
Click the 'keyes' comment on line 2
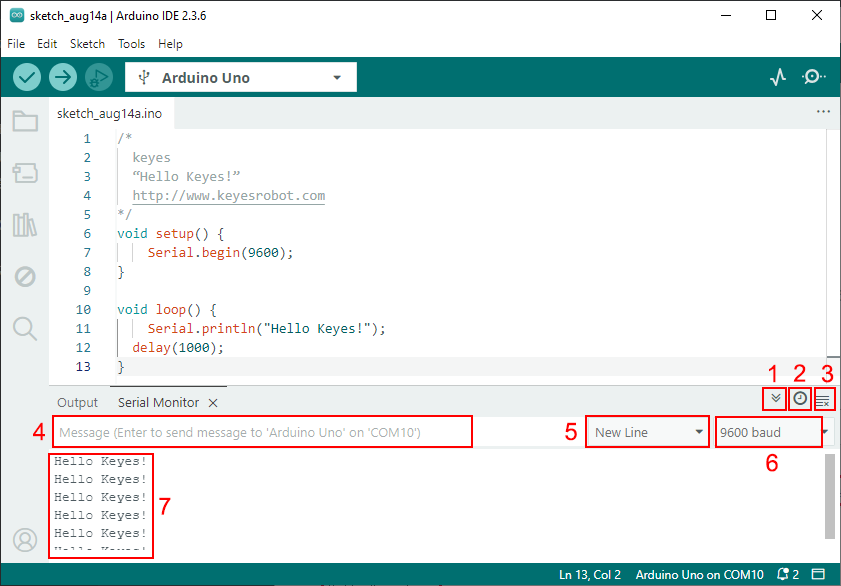[x=151, y=158]
